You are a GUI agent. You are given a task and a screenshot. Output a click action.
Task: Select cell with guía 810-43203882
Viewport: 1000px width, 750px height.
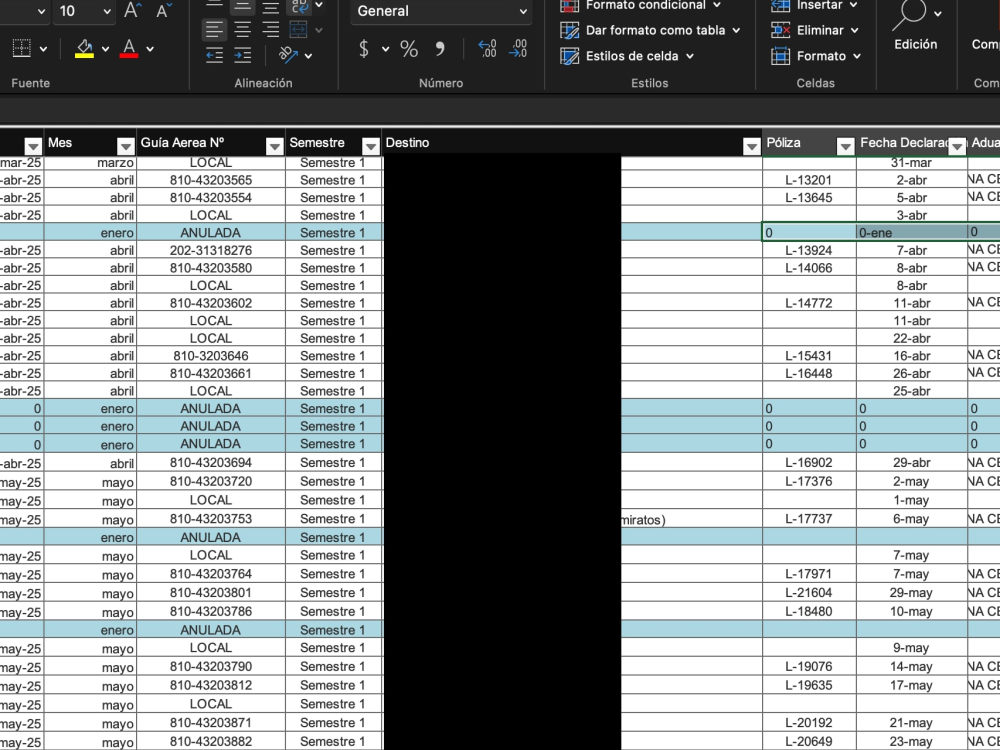(x=211, y=742)
